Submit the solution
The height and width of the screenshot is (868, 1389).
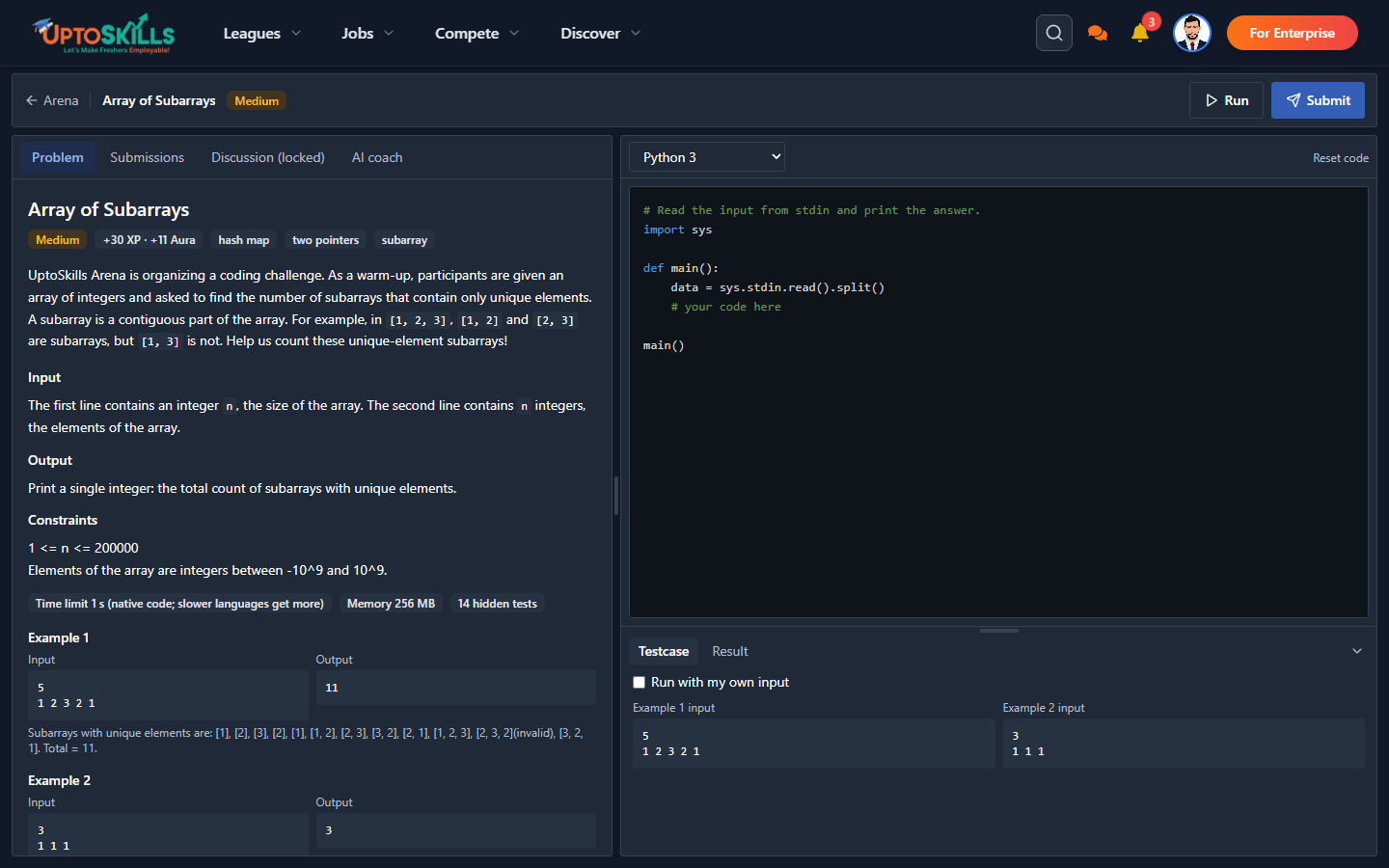(x=1318, y=100)
